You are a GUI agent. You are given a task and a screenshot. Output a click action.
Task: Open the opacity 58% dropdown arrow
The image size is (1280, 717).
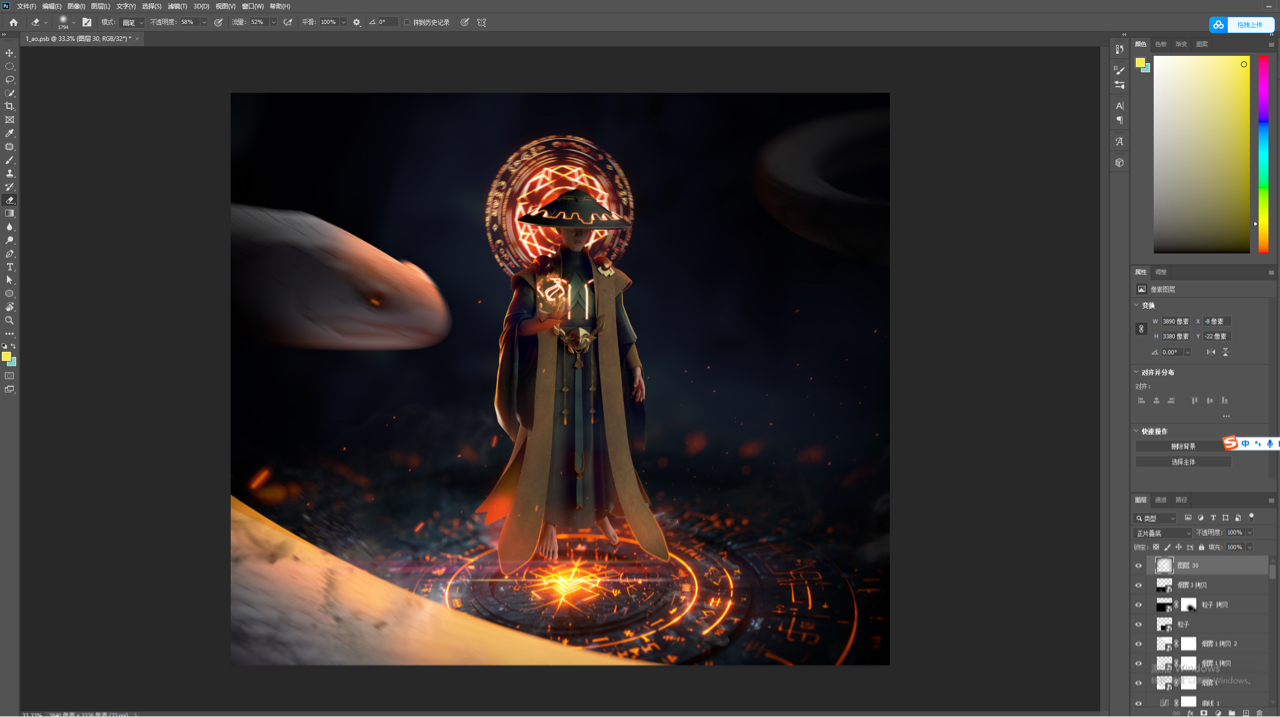pyautogui.click(x=204, y=22)
